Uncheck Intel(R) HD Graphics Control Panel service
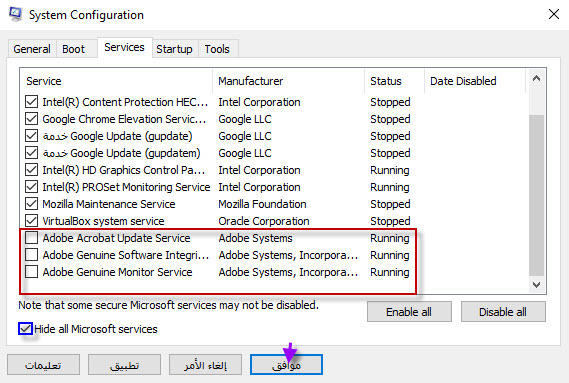This screenshot has height=383, width=569. (32, 170)
